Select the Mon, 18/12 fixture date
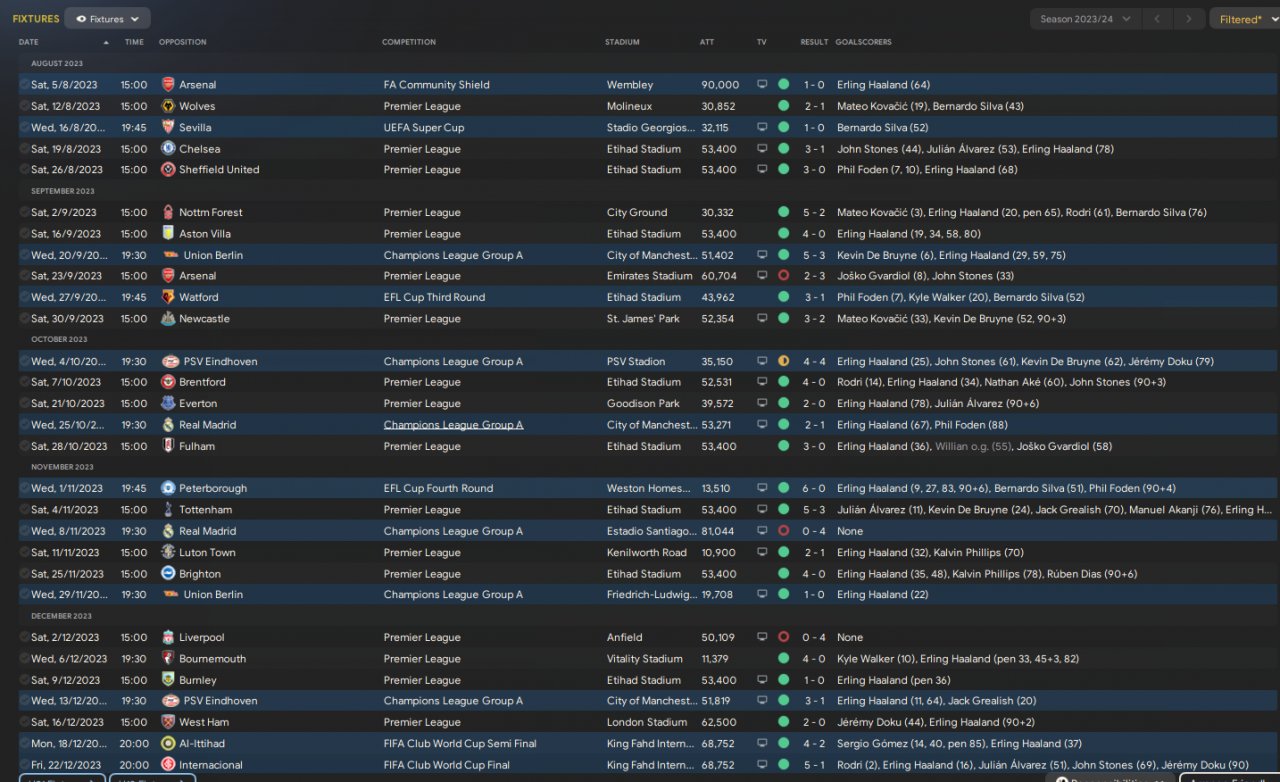The image size is (1280, 782). pyautogui.click(x=68, y=744)
